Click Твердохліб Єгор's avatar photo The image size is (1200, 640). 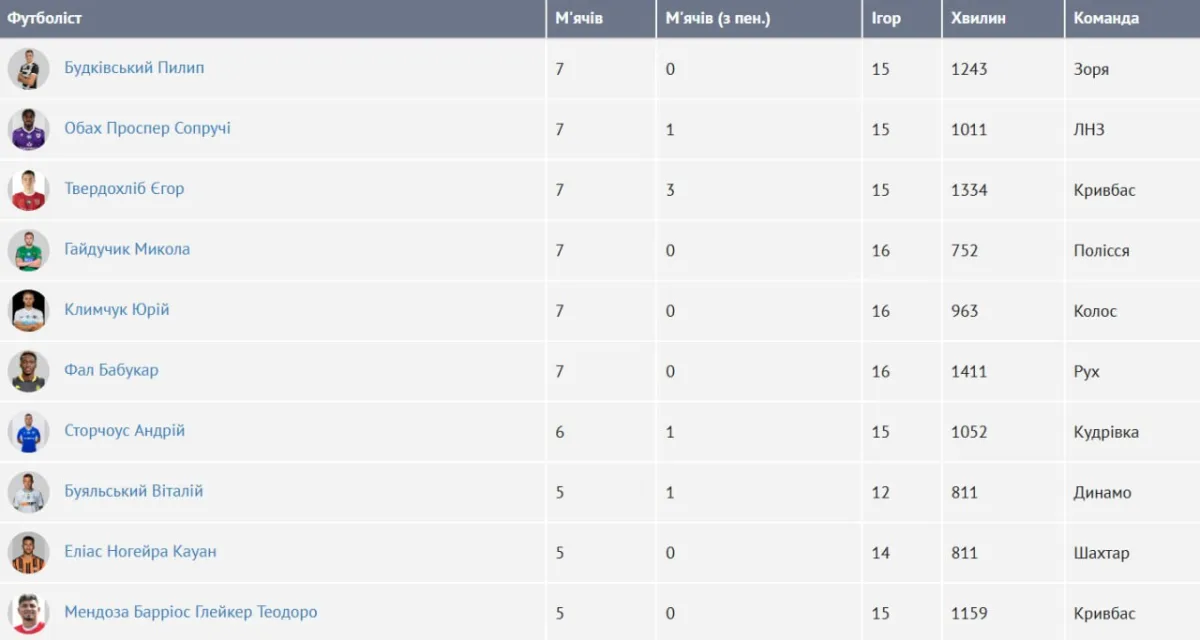click(x=28, y=190)
